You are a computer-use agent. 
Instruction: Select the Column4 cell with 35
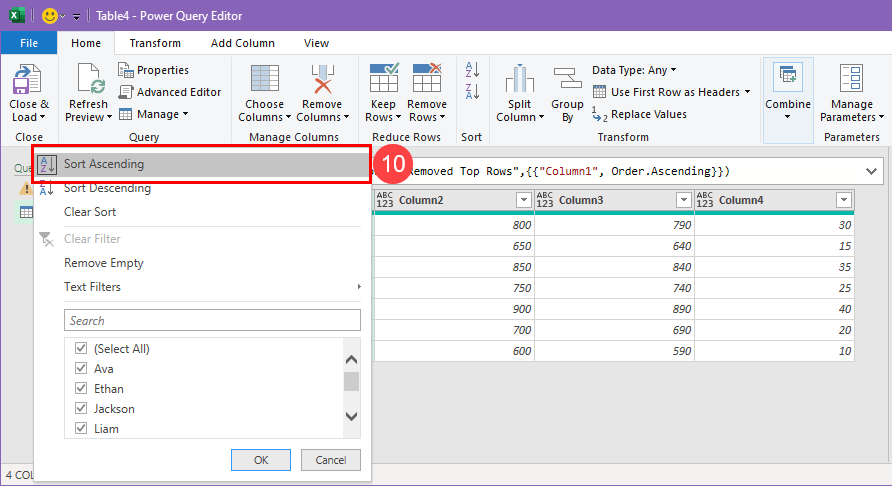pos(774,267)
